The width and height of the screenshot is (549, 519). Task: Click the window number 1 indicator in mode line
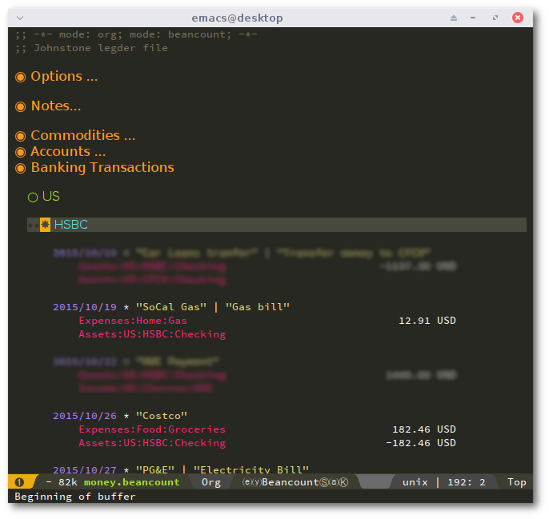tap(19, 482)
